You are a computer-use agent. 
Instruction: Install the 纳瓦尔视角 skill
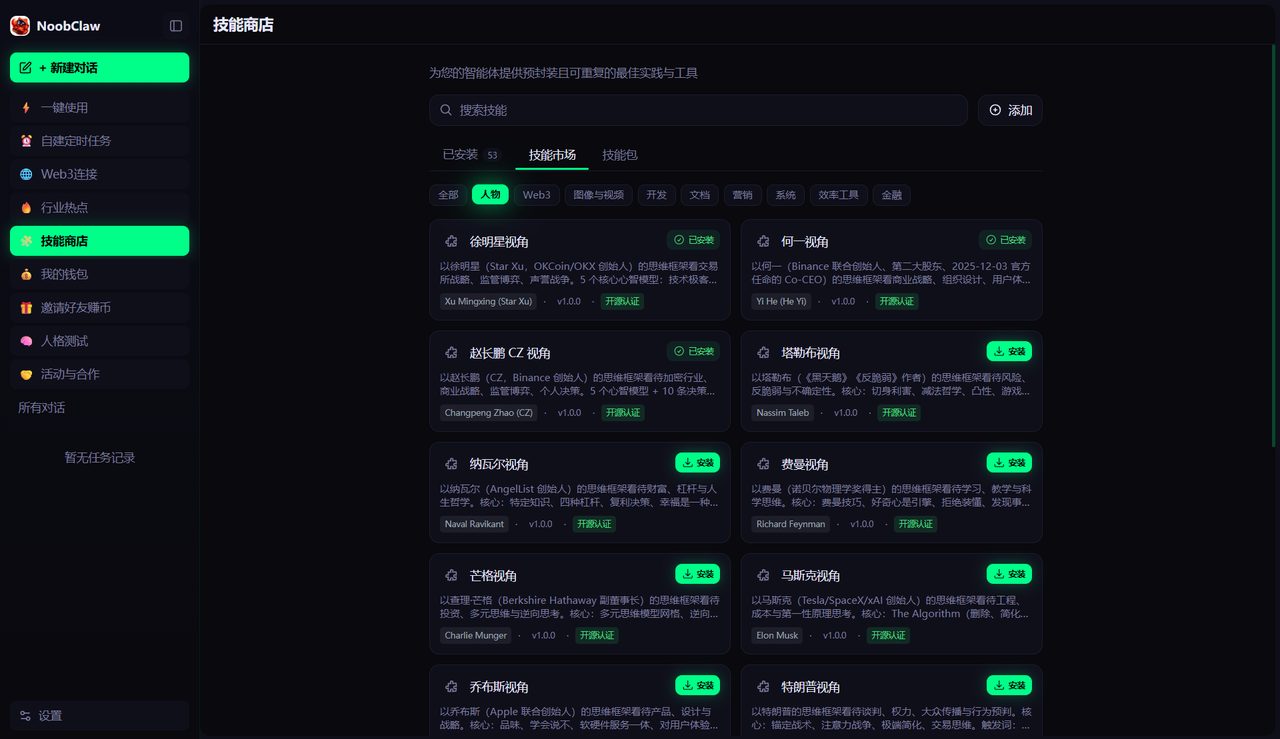pos(698,463)
